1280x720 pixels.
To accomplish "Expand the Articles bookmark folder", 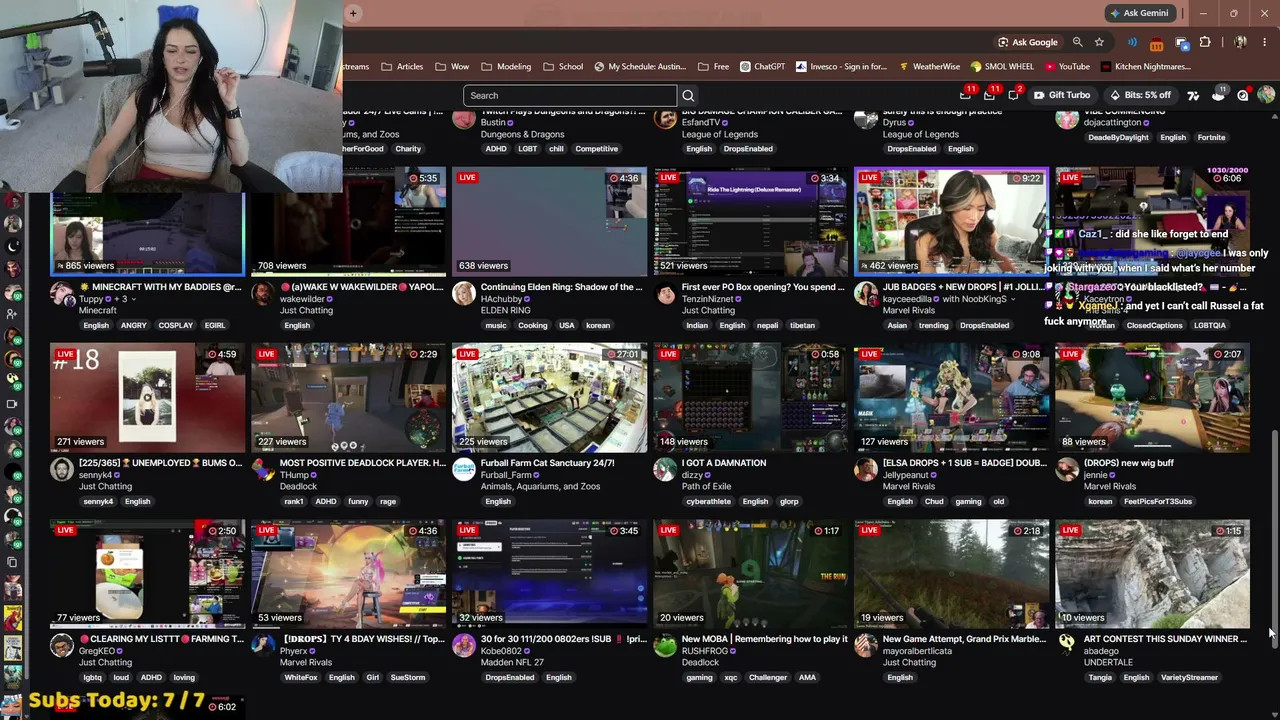I will [x=402, y=67].
